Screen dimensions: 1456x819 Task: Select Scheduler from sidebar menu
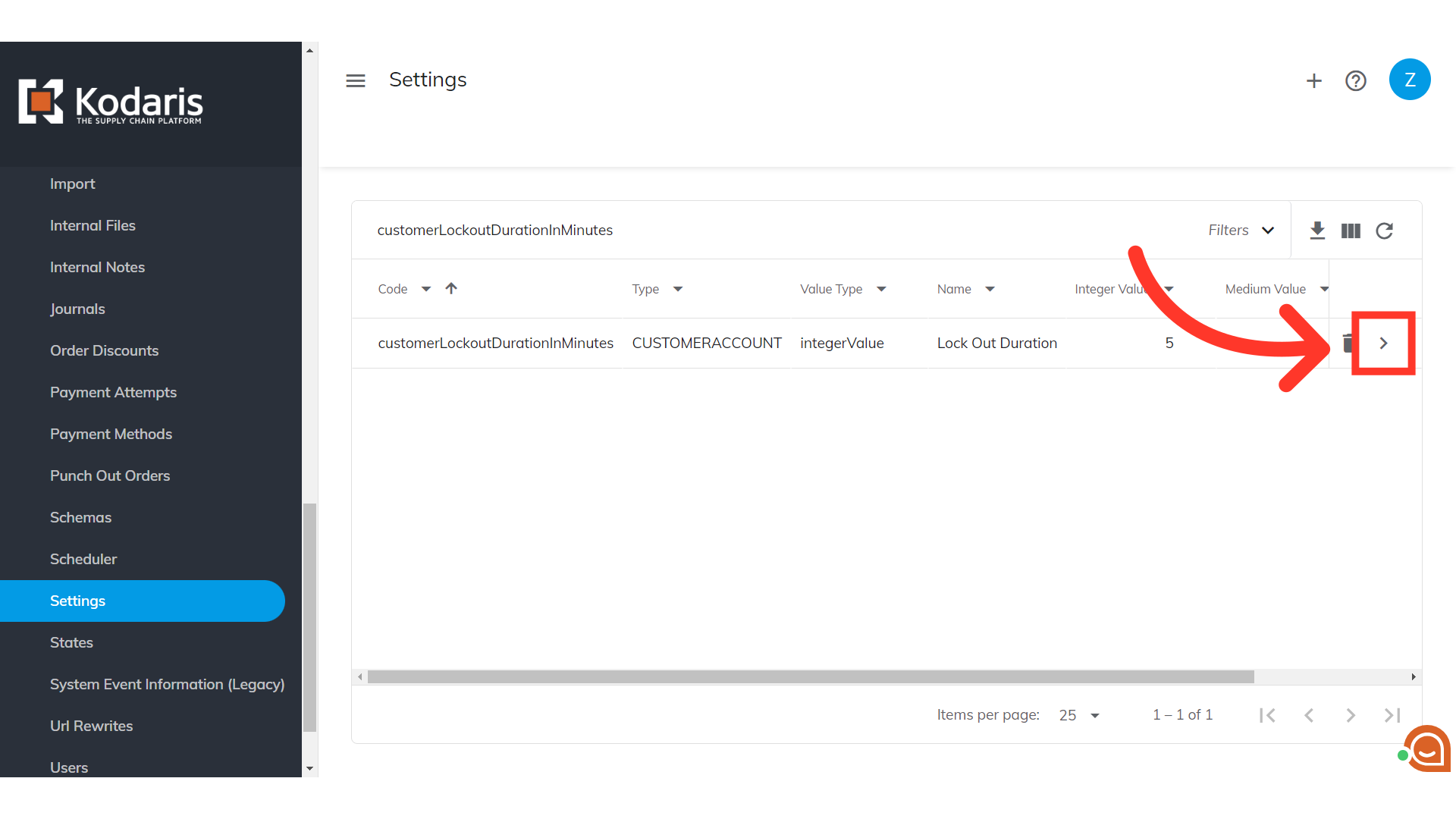(83, 559)
